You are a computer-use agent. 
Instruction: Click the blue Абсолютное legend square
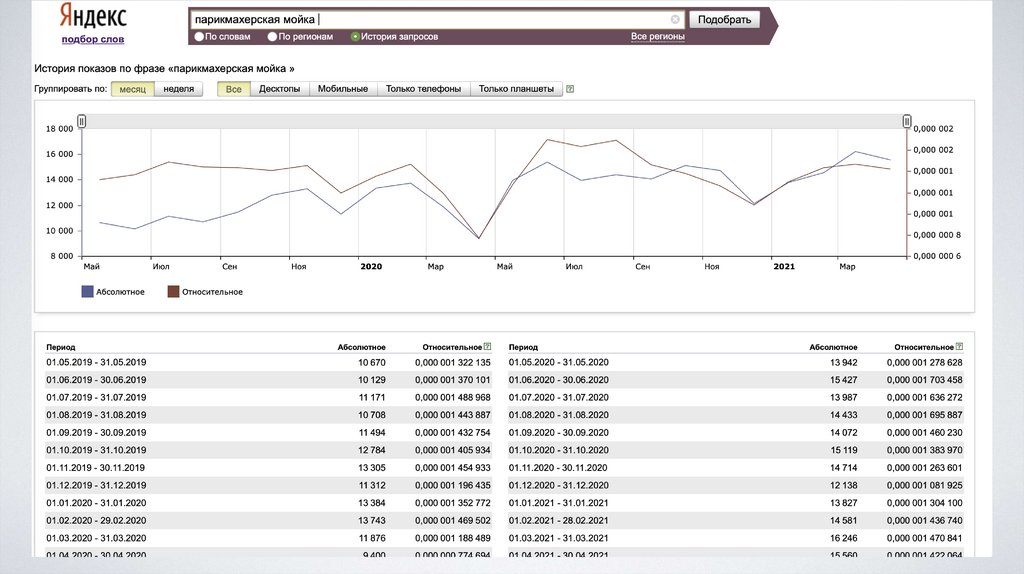(87, 292)
